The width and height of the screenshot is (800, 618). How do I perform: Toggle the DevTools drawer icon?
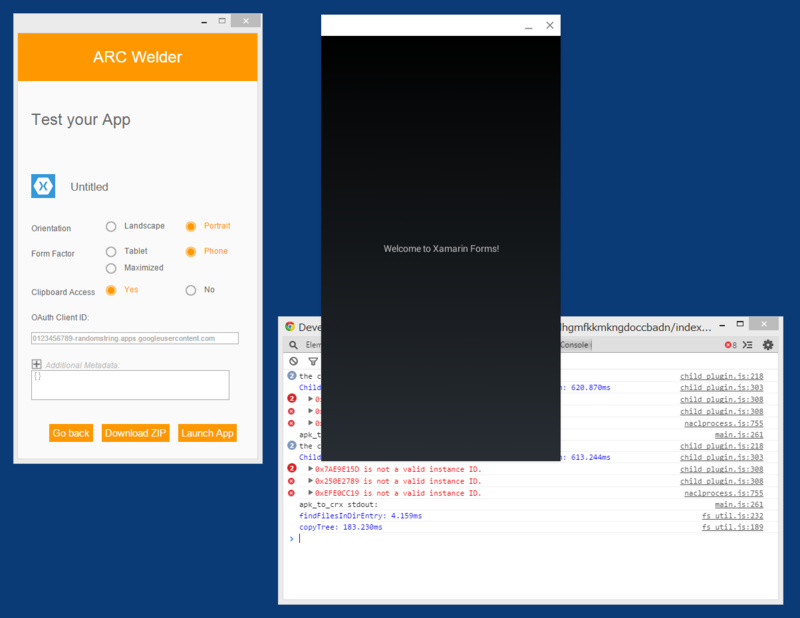[747, 345]
